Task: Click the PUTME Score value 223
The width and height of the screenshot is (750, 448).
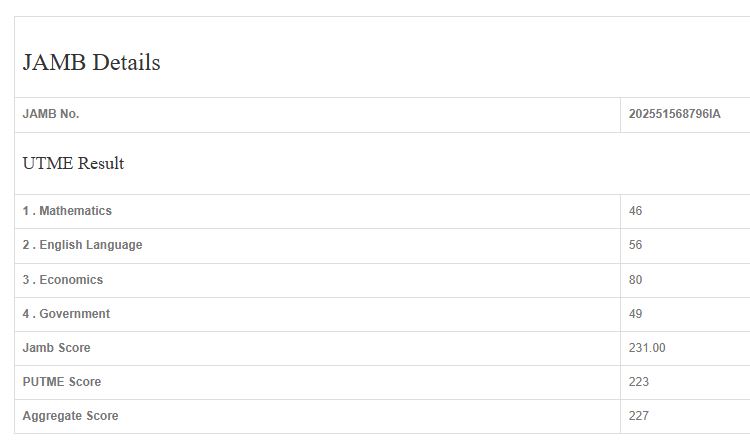Action: pos(639,382)
